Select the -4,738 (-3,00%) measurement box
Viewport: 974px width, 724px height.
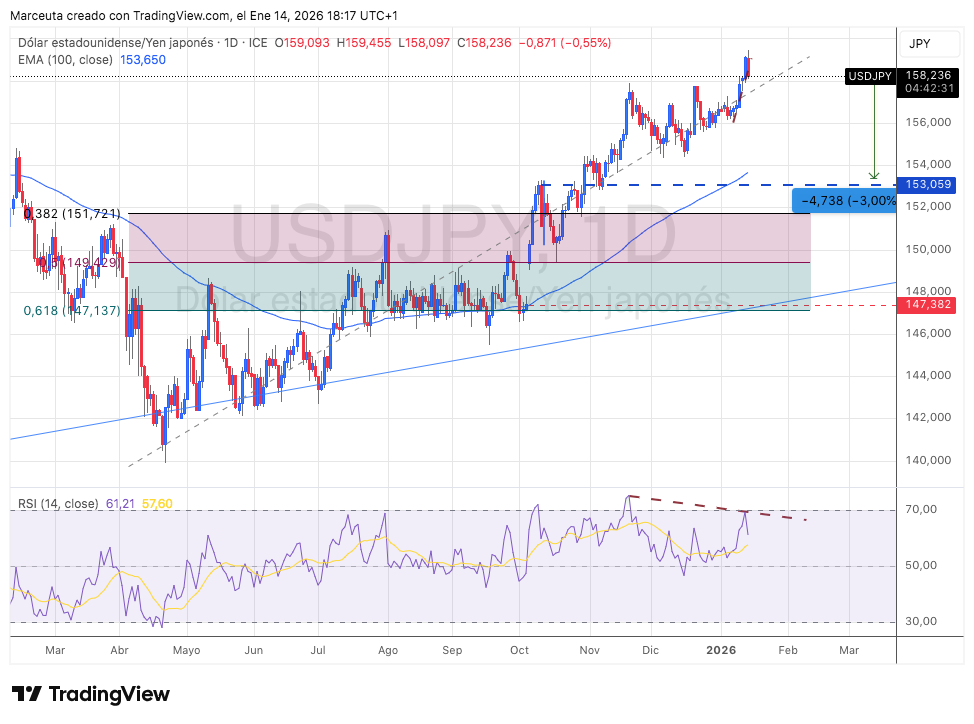click(x=842, y=201)
